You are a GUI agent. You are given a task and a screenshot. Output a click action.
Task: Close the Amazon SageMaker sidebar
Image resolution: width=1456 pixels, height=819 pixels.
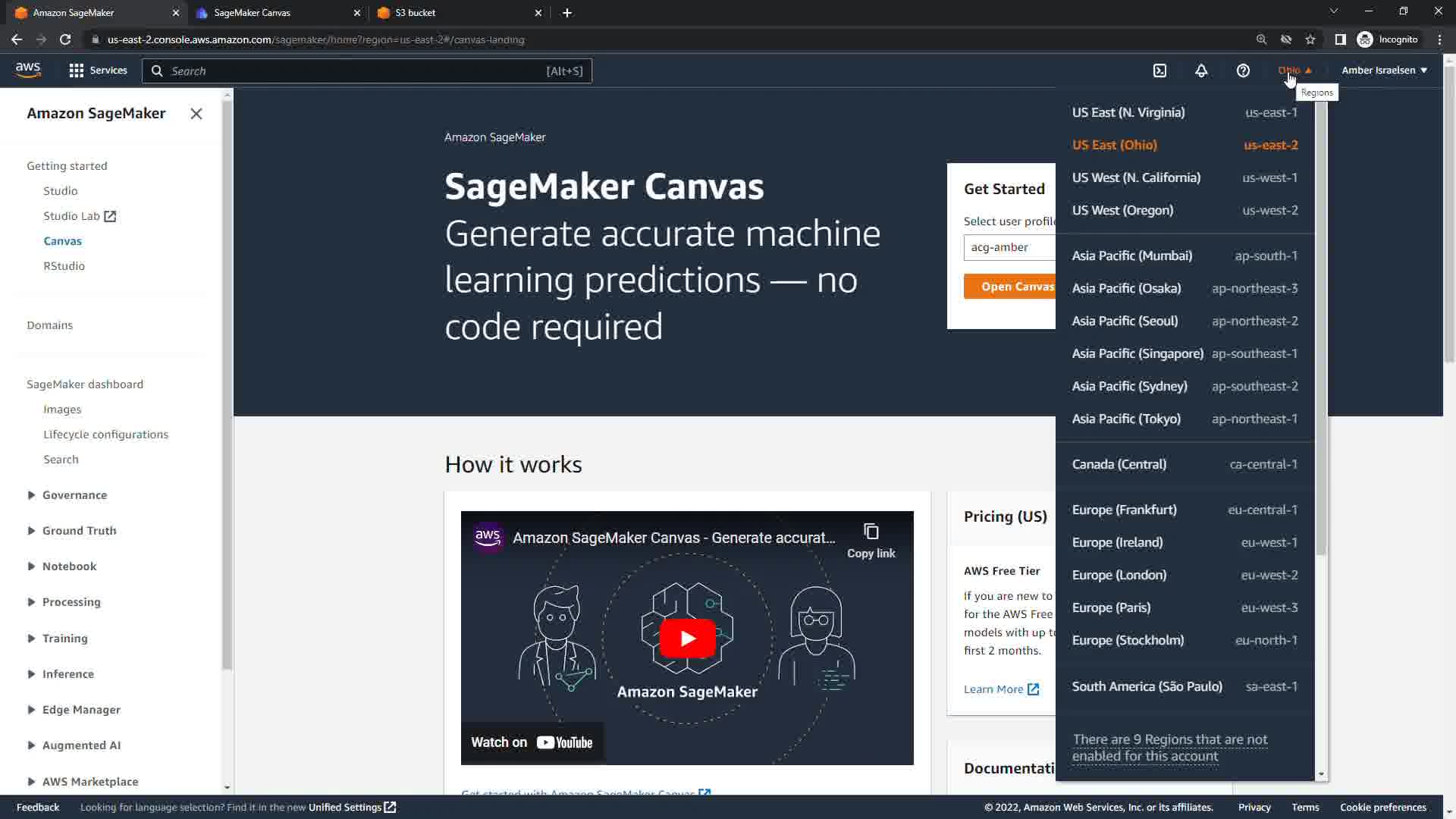click(x=196, y=114)
